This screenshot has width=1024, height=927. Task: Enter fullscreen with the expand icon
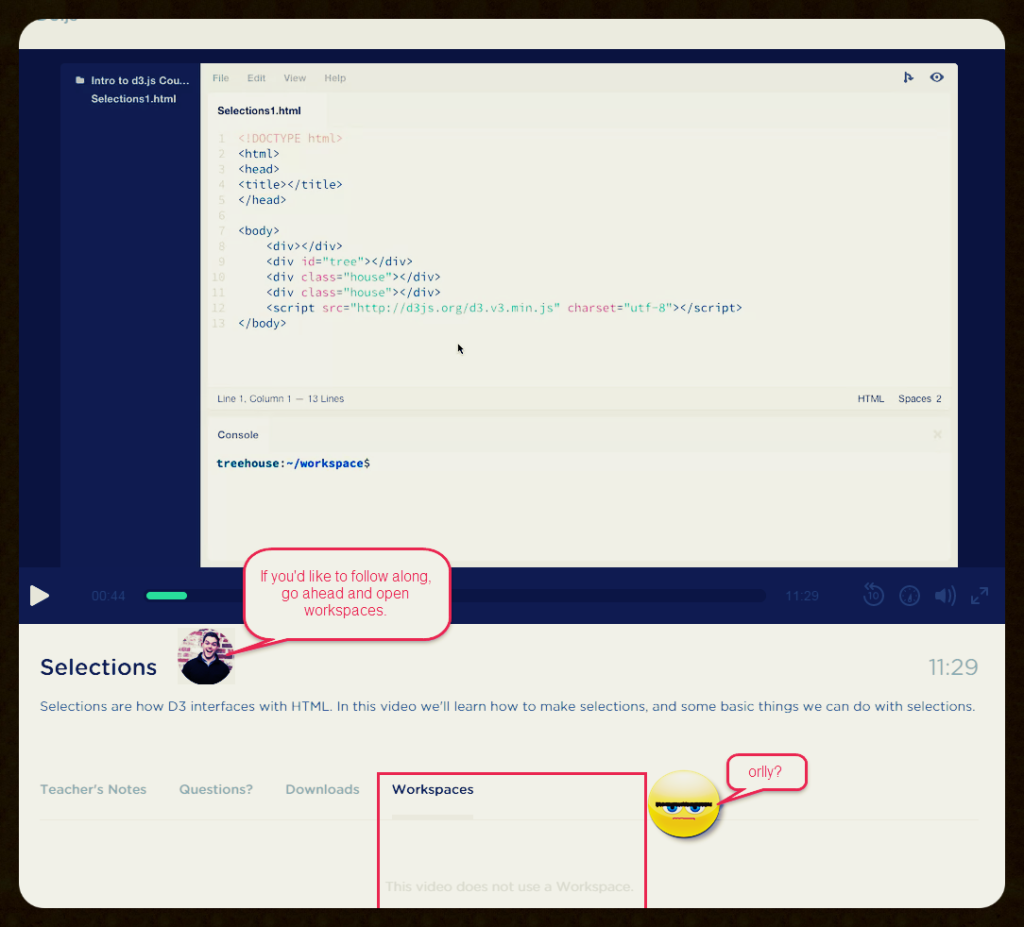coord(980,595)
